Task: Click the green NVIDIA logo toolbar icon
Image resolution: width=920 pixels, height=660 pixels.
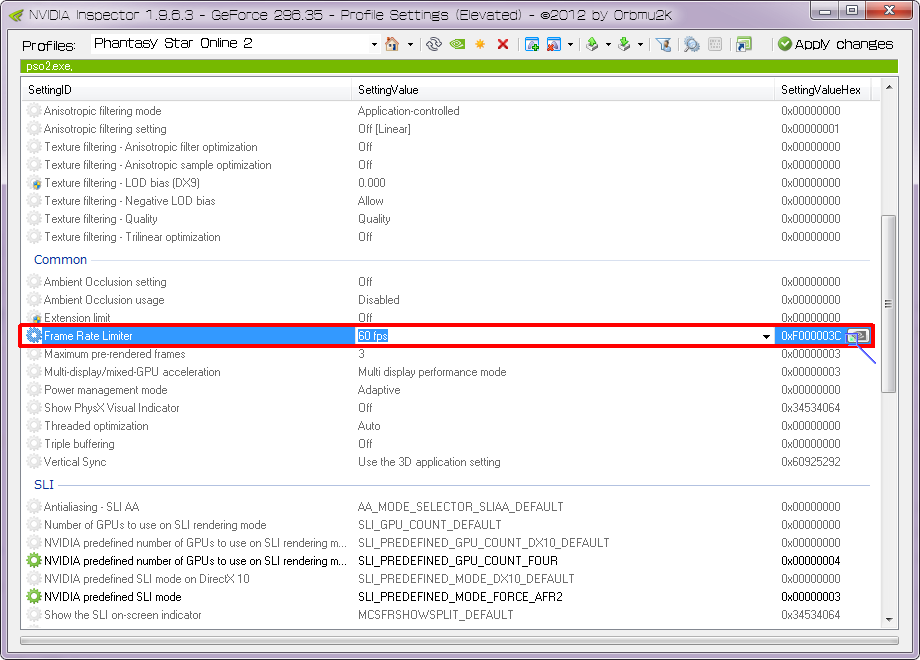Action: [457, 44]
